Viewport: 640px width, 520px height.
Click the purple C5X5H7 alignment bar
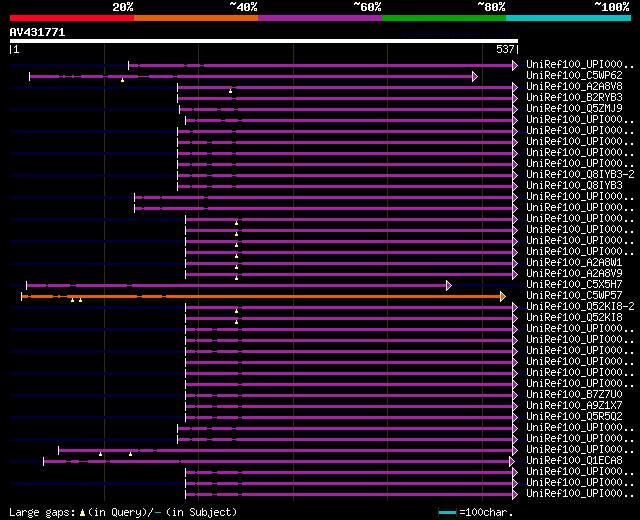pos(237,285)
